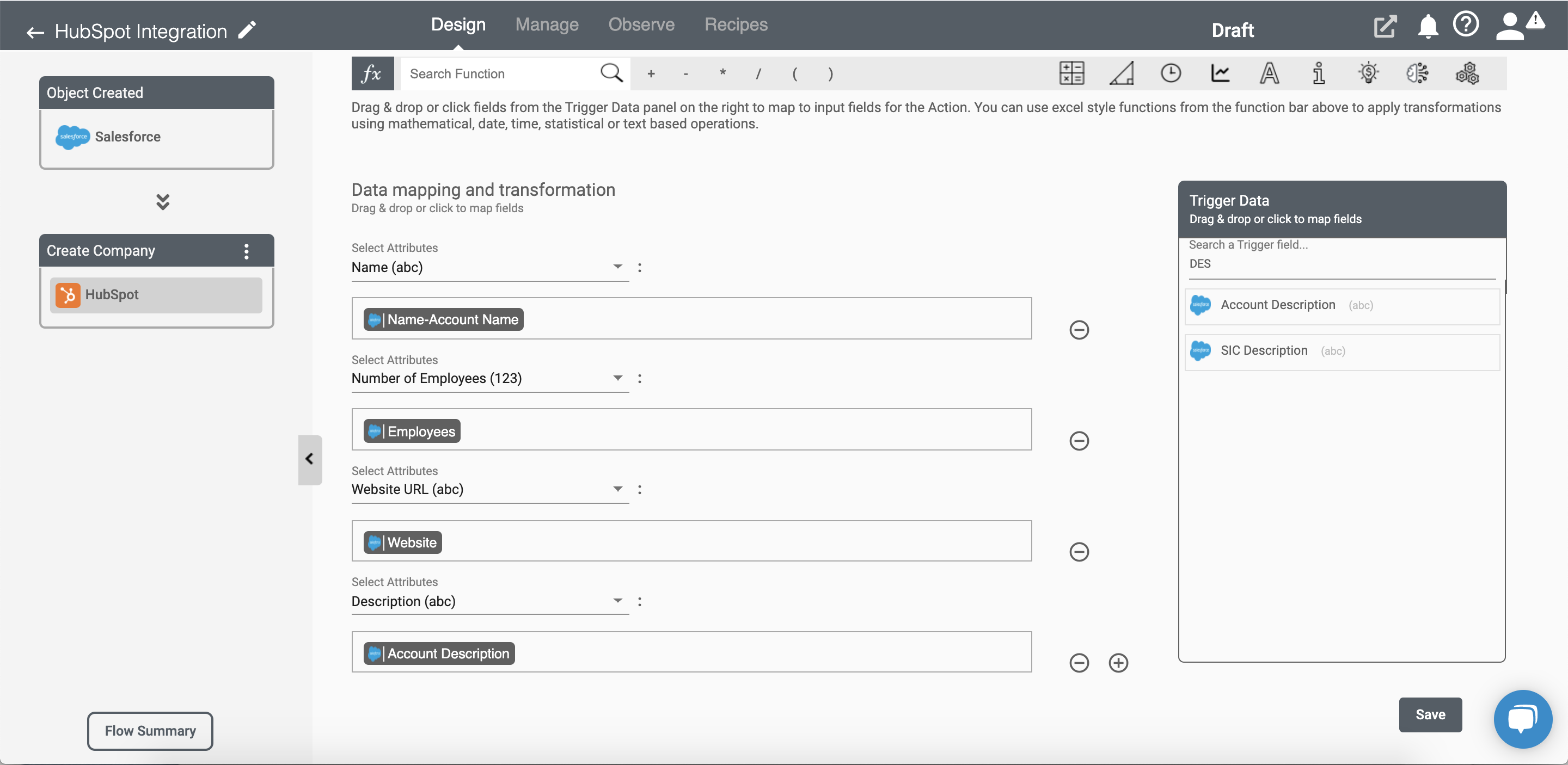Expand the Website URL (abc) dropdown
Image resolution: width=1568 pixels, height=765 pixels.
click(618, 489)
